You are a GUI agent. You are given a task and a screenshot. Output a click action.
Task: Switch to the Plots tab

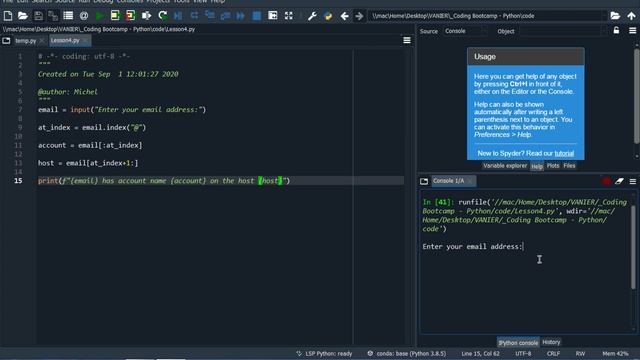(553, 166)
